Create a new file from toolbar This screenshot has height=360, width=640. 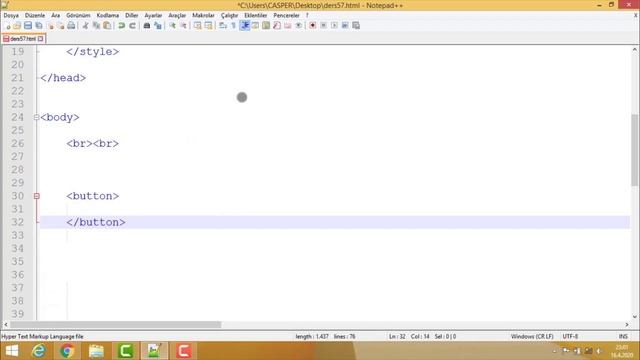click(7, 26)
